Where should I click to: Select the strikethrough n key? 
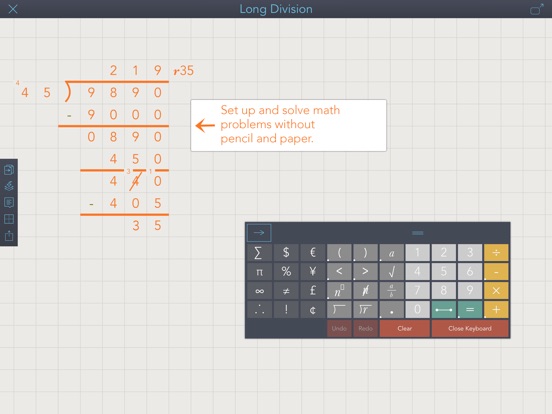click(365, 291)
